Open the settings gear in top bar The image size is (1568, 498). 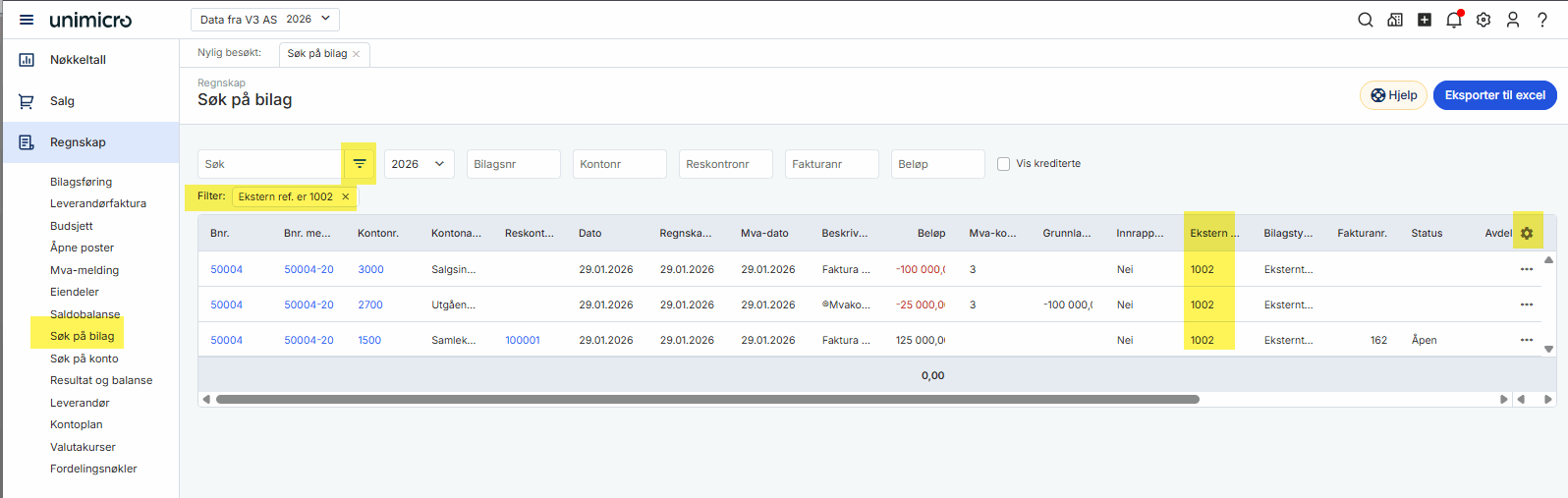[1484, 20]
